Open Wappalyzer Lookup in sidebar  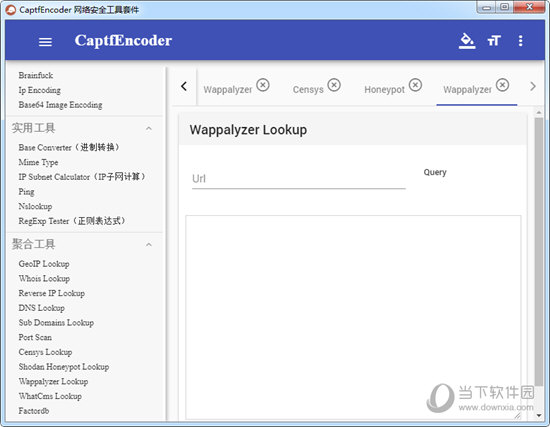[53, 382]
